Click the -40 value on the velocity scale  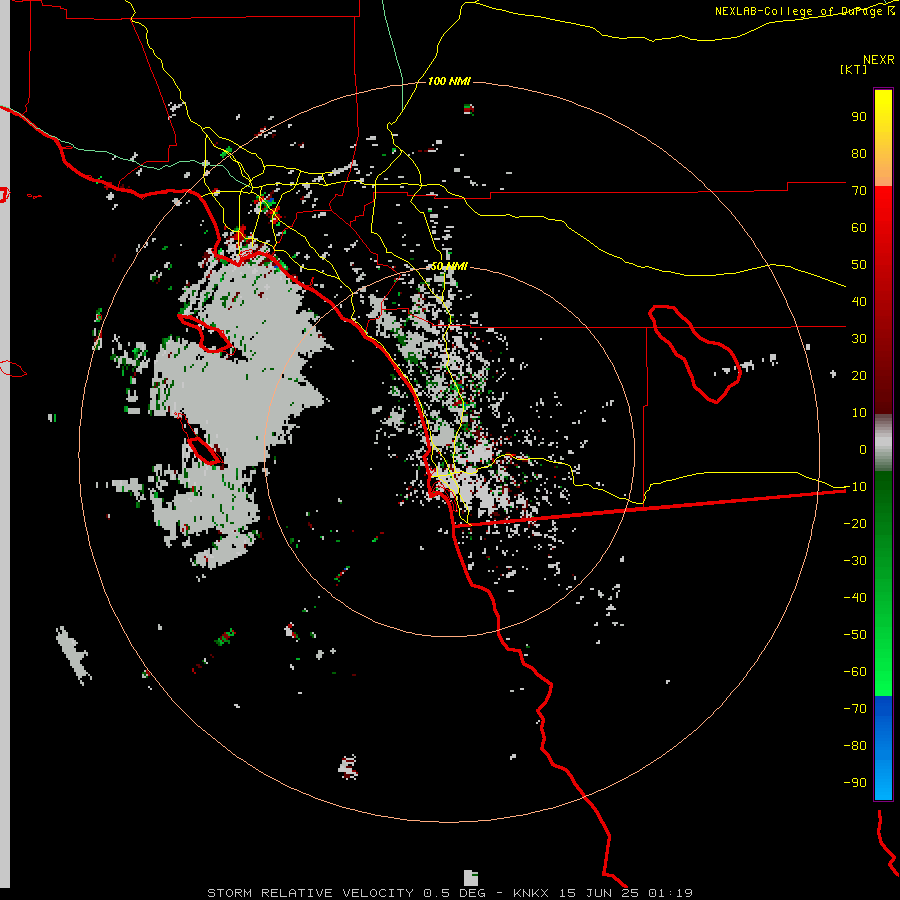pos(855,598)
